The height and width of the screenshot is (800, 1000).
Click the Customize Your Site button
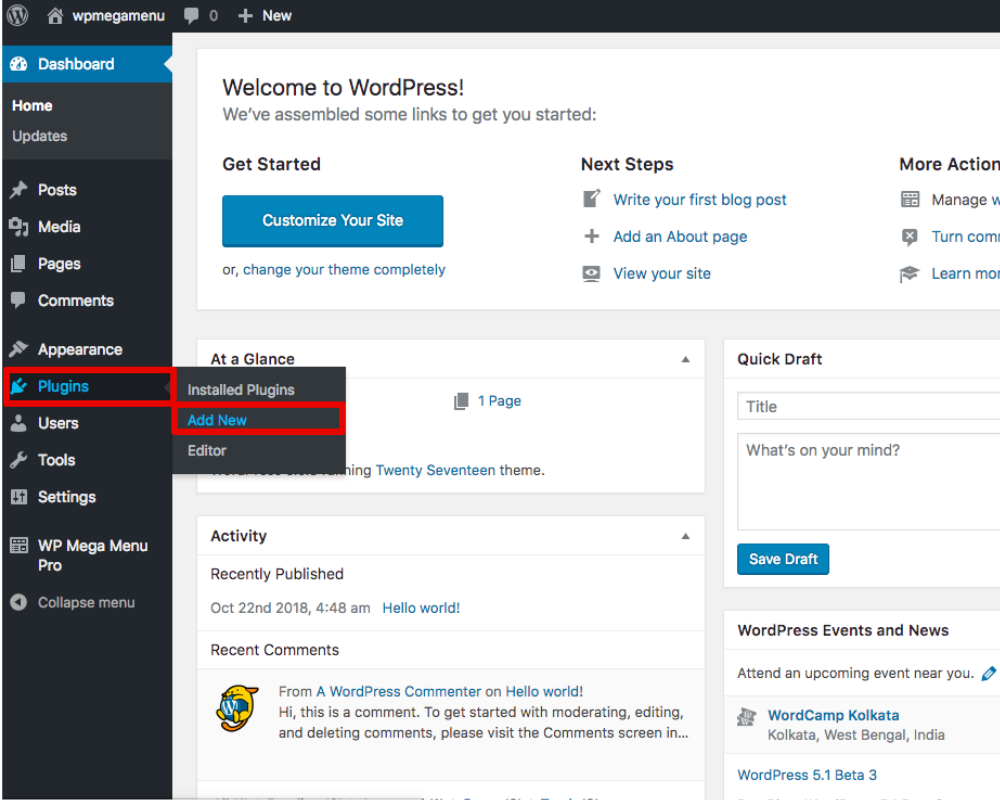pyautogui.click(x=333, y=221)
